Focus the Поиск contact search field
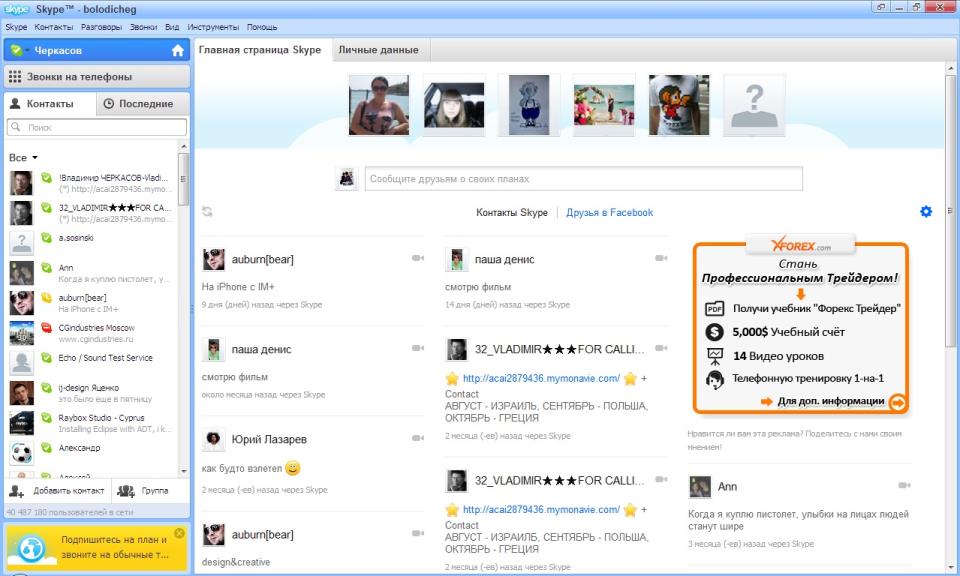The width and height of the screenshot is (960, 576). pos(97,127)
